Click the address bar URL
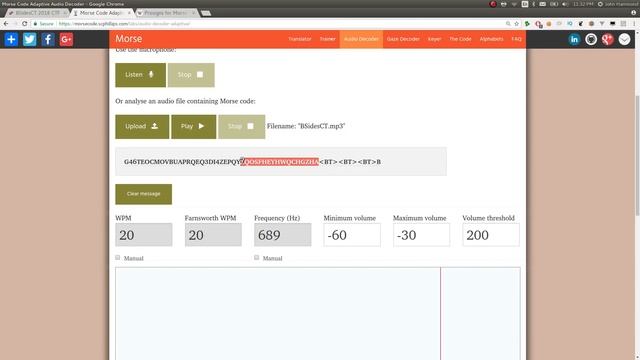 pyautogui.click(x=124, y=24)
